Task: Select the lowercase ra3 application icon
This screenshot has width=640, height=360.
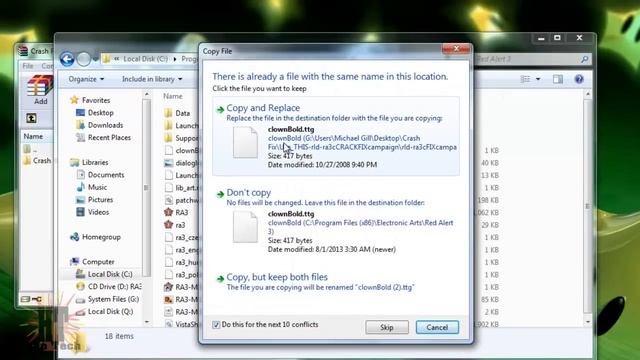Action: 168,225
